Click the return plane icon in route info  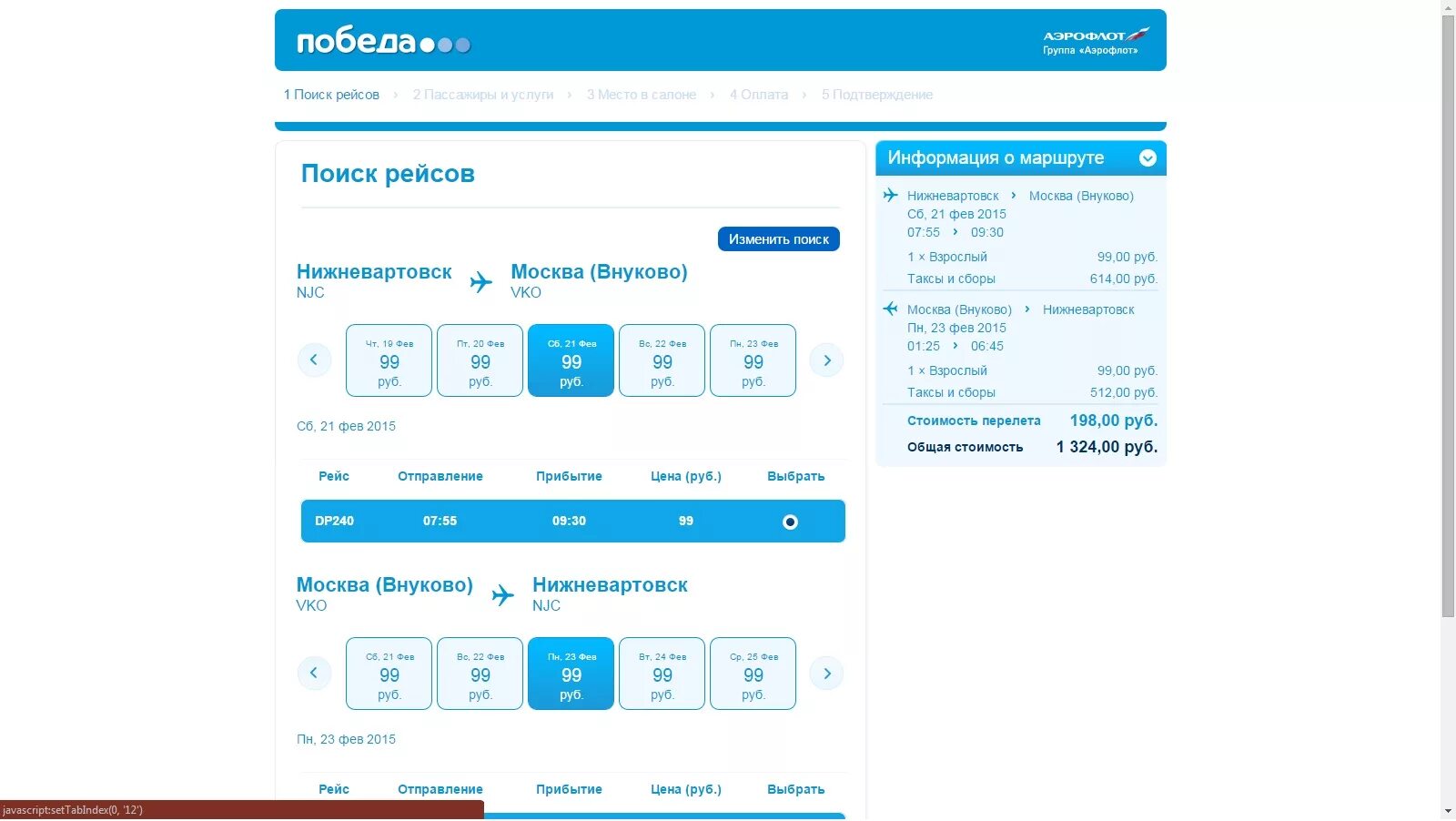pos(890,309)
